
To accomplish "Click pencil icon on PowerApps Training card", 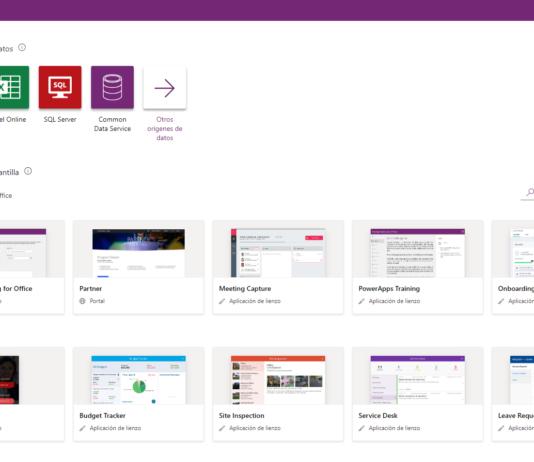I will tap(362, 301).
